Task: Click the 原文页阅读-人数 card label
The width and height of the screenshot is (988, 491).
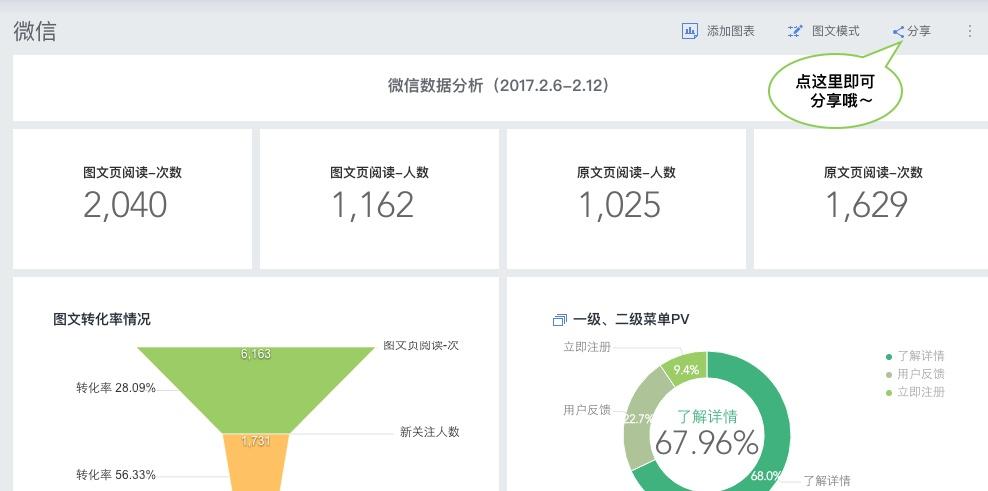Action: [x=626, y=172]
